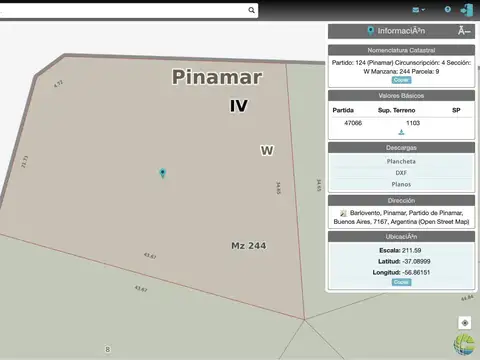Image resolution: width=480 pixels, height=360 pixels.
Task: Click the Mz 244 map label
Action: tap(249, 246)
